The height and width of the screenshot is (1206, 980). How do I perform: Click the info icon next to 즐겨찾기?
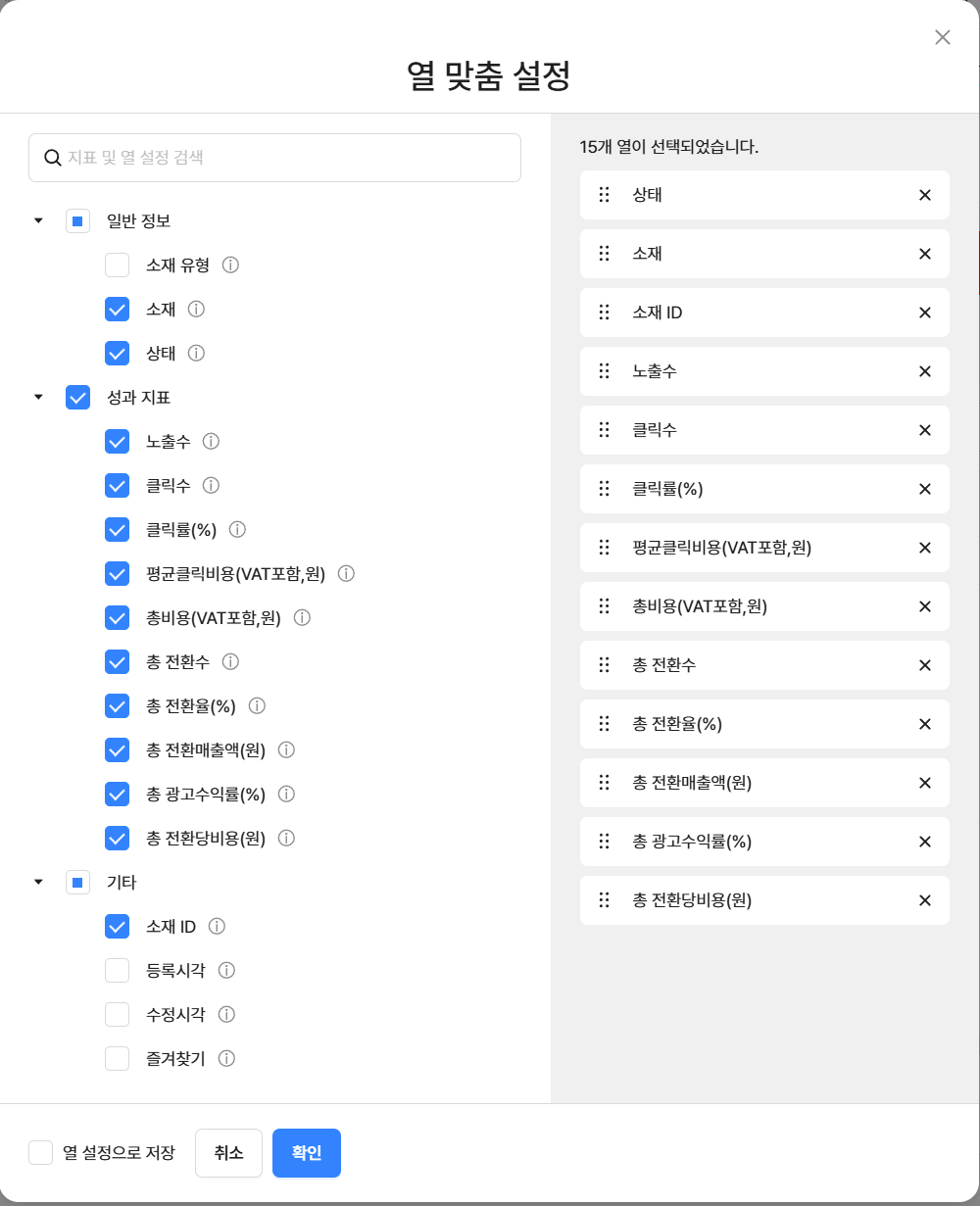(226, 1058)
